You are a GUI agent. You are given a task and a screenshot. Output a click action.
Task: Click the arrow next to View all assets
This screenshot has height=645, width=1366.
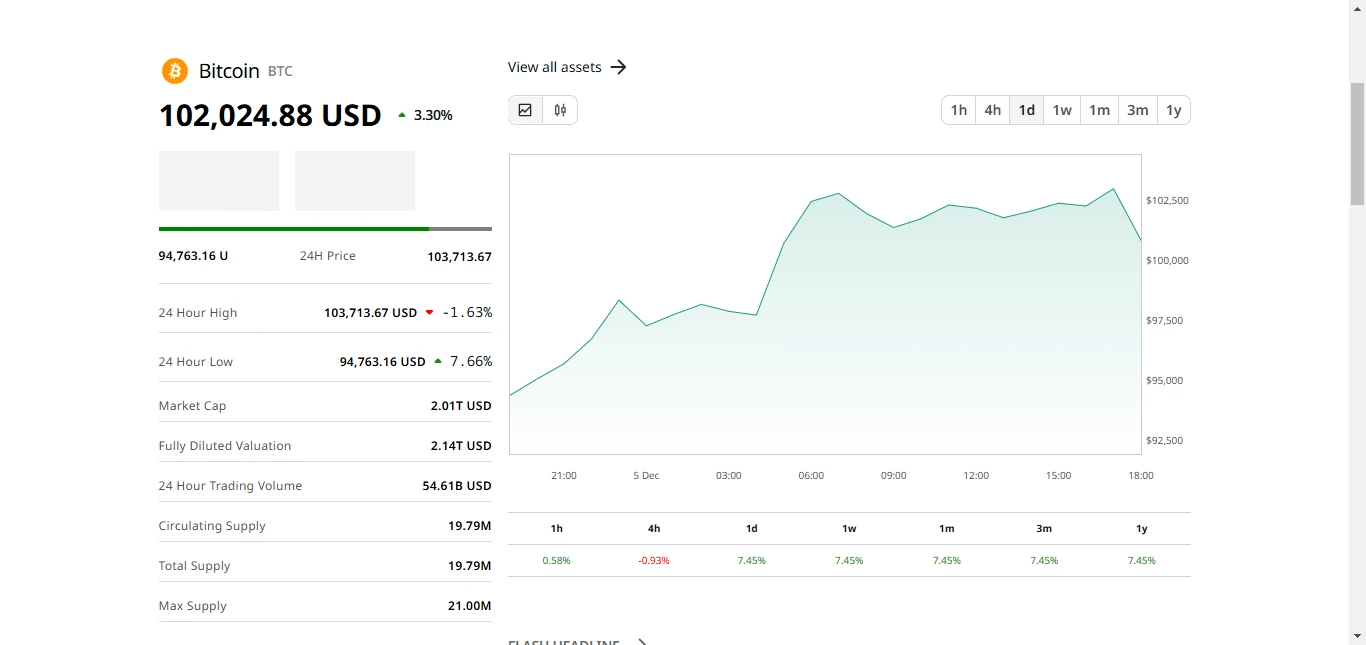(x=618, y=67)
